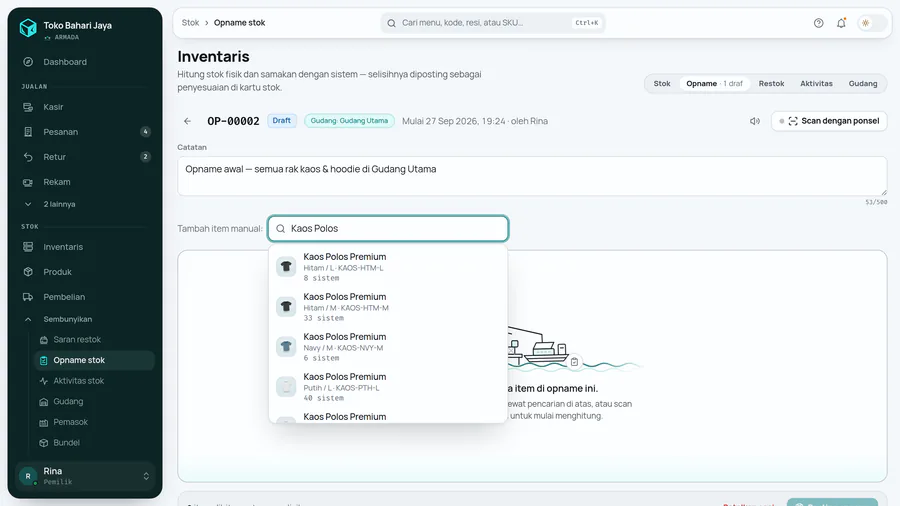
Task: Open the help question mark icon
Action: [x=818, y=23]
